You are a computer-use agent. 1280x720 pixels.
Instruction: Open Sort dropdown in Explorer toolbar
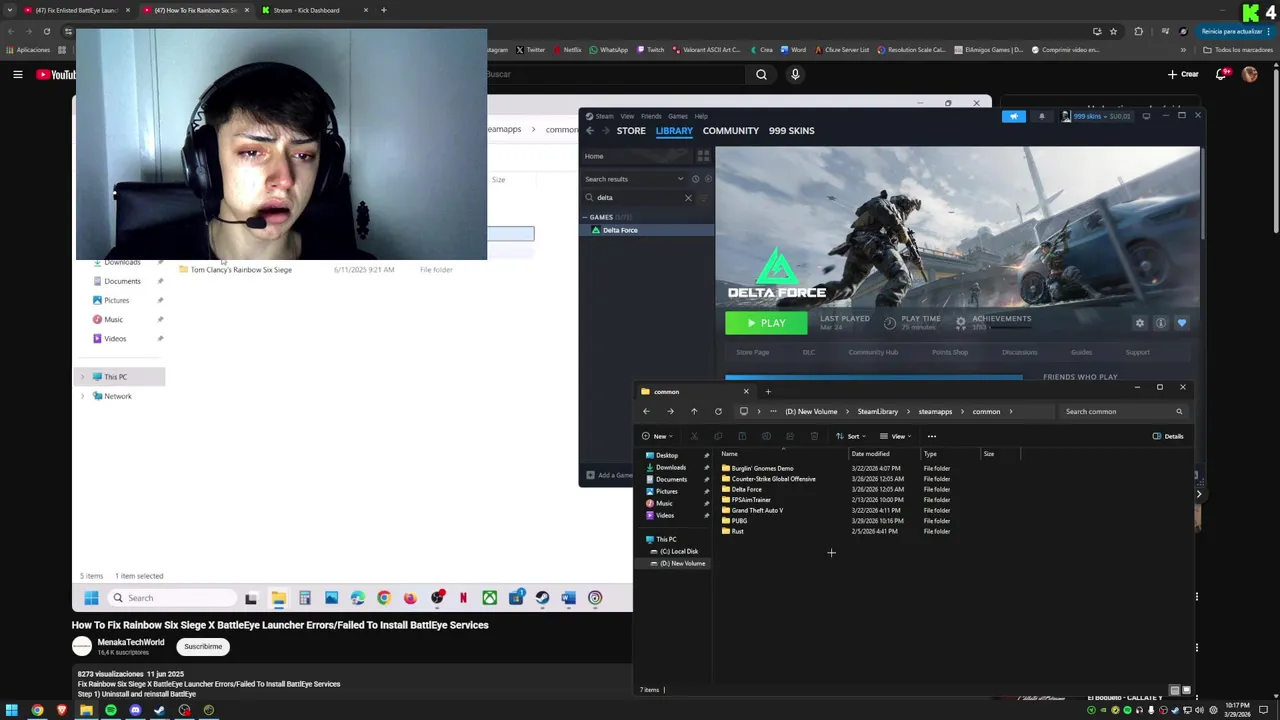coord(852,436)
